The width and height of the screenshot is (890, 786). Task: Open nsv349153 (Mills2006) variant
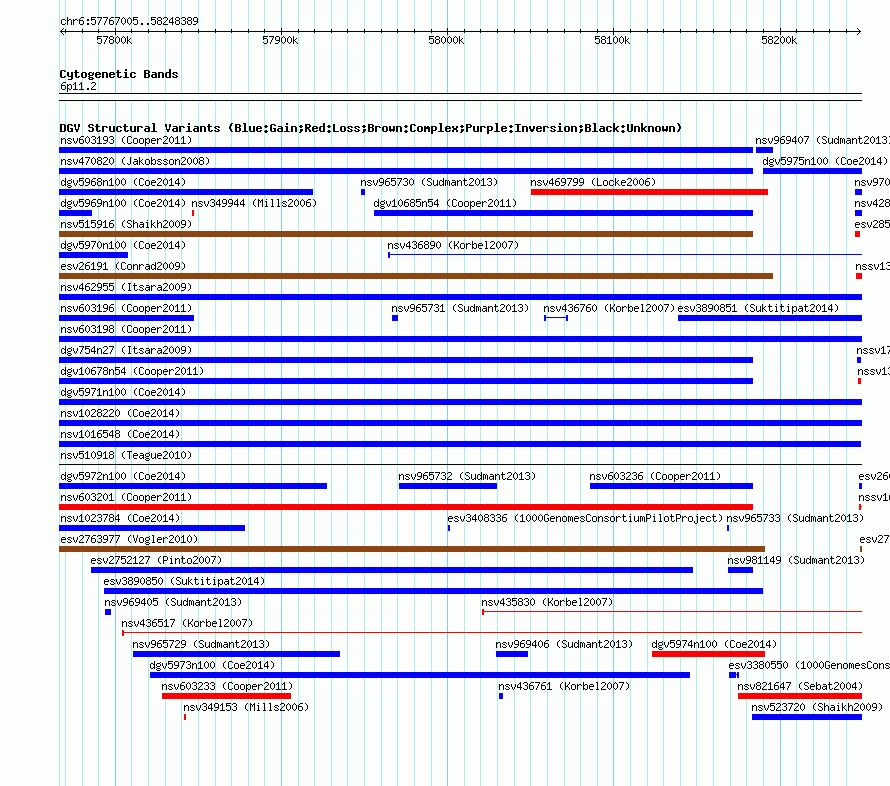point(185,717)
